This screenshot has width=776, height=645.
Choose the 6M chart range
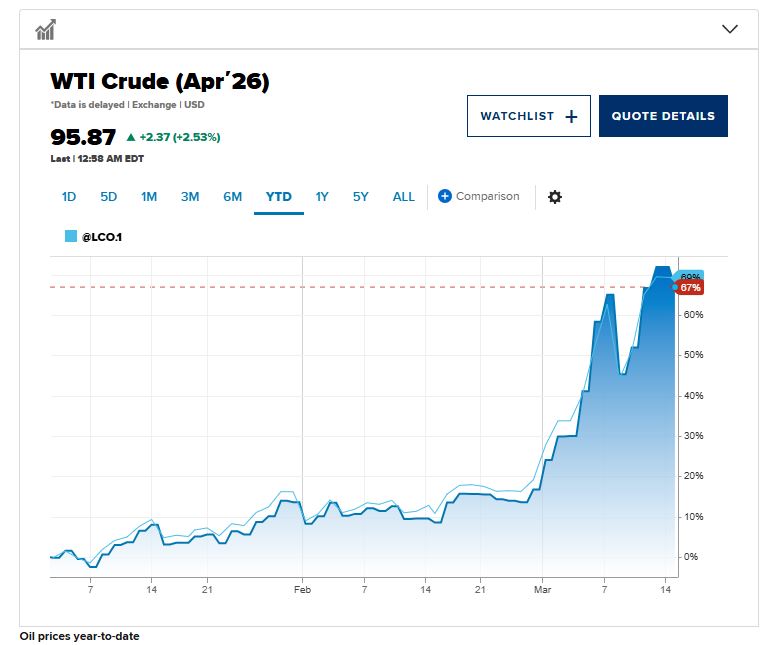point(232,197)
